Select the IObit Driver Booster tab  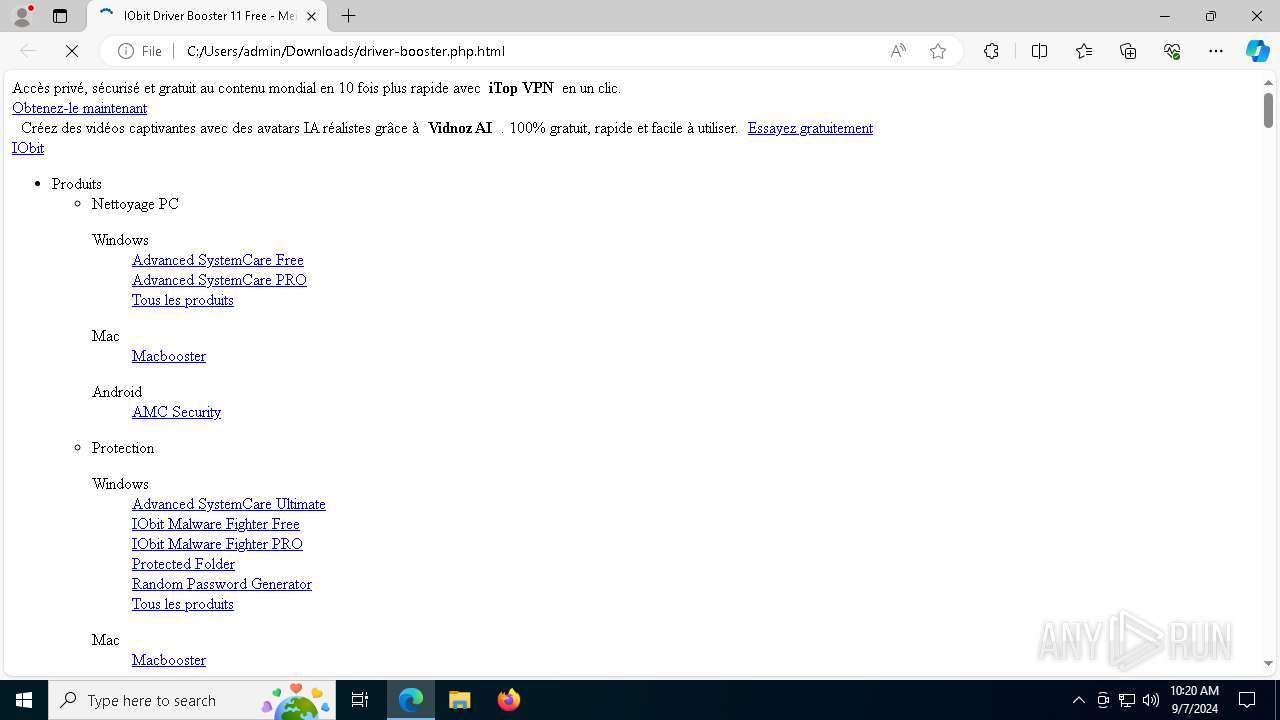pos(208,16)
